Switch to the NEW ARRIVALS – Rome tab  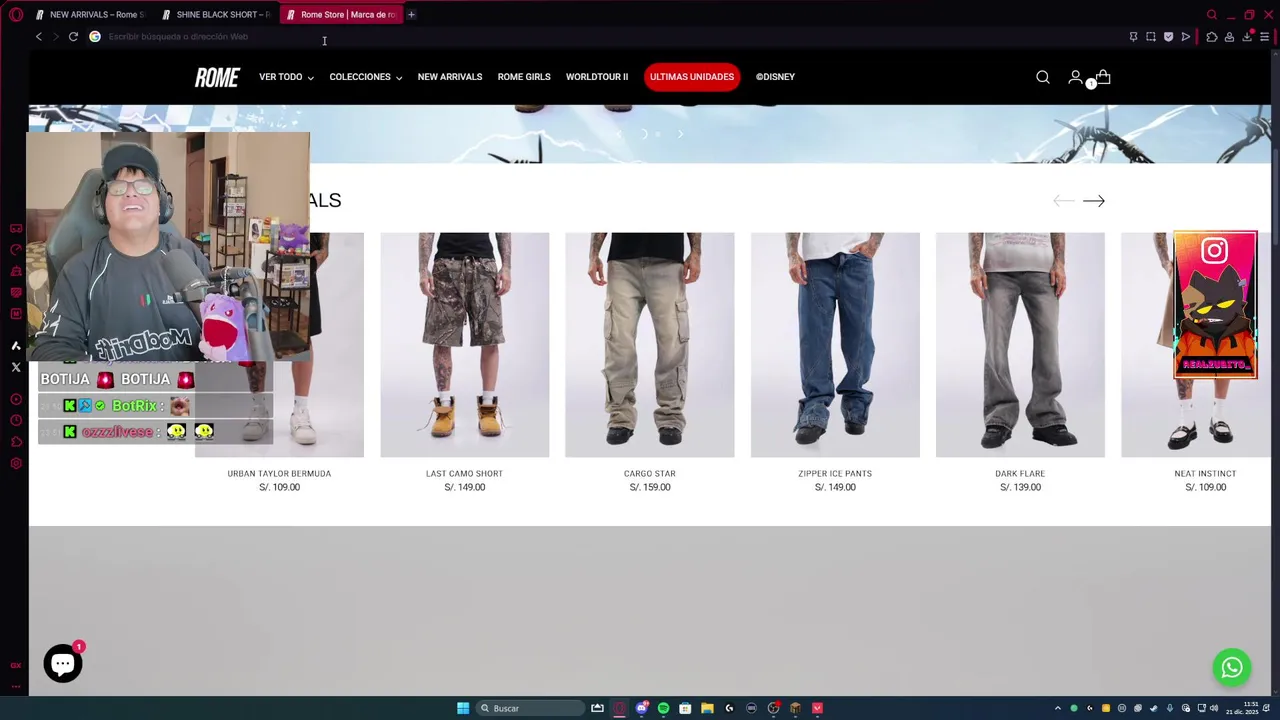(91, 14)
